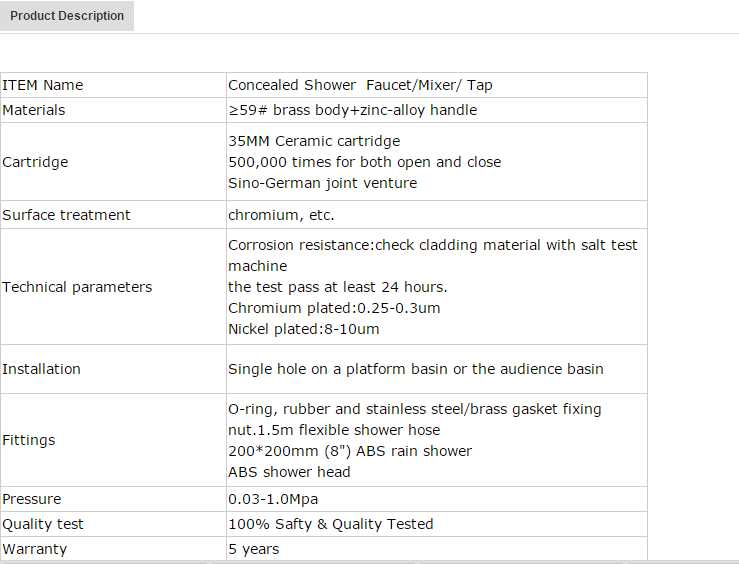The image size is (739, 564).
Task: Click the ITEM Name label cell
Action: tap(43, 85)
